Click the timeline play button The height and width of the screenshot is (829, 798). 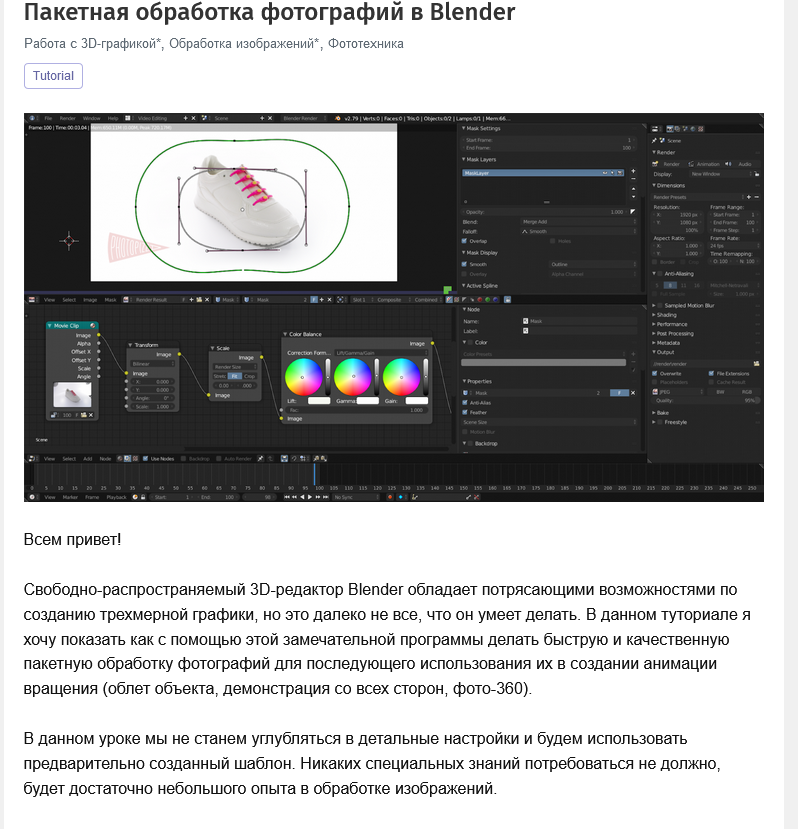[x=309, y=498]
